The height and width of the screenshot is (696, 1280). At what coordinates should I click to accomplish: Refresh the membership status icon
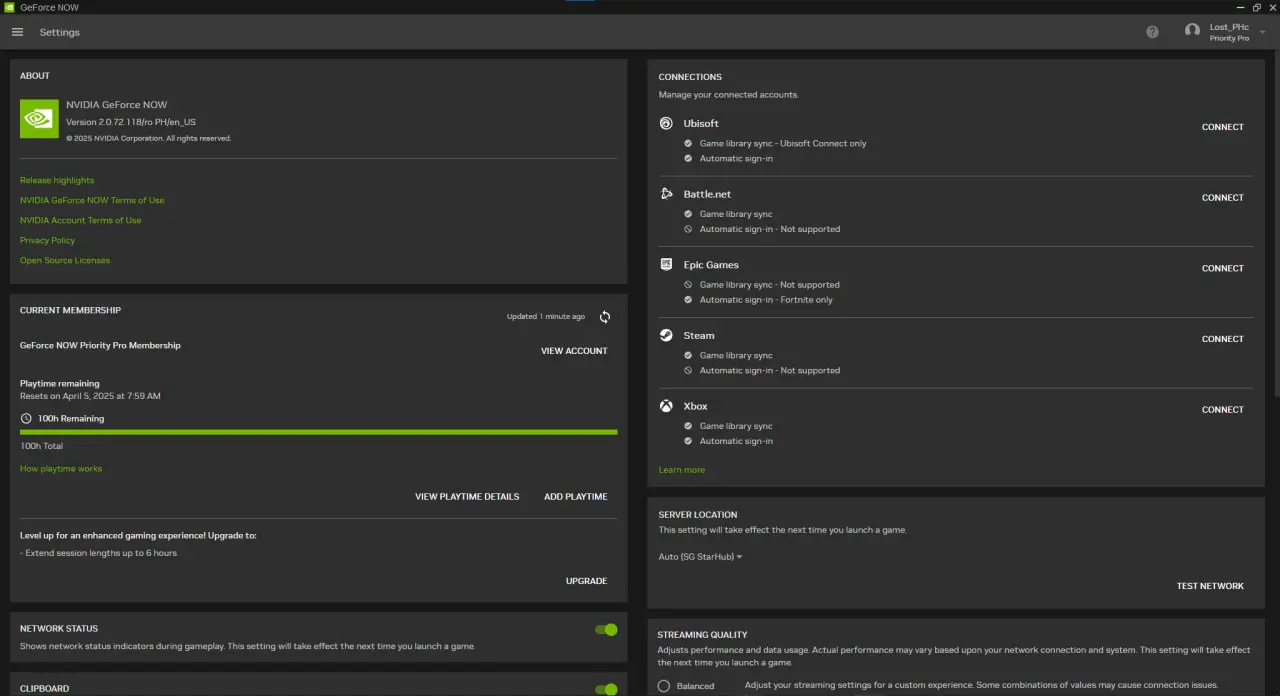point(605,317)
